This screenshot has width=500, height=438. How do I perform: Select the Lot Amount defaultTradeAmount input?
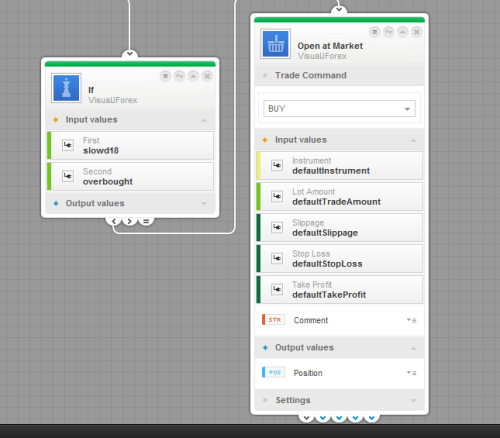click(x=339, y=197)
